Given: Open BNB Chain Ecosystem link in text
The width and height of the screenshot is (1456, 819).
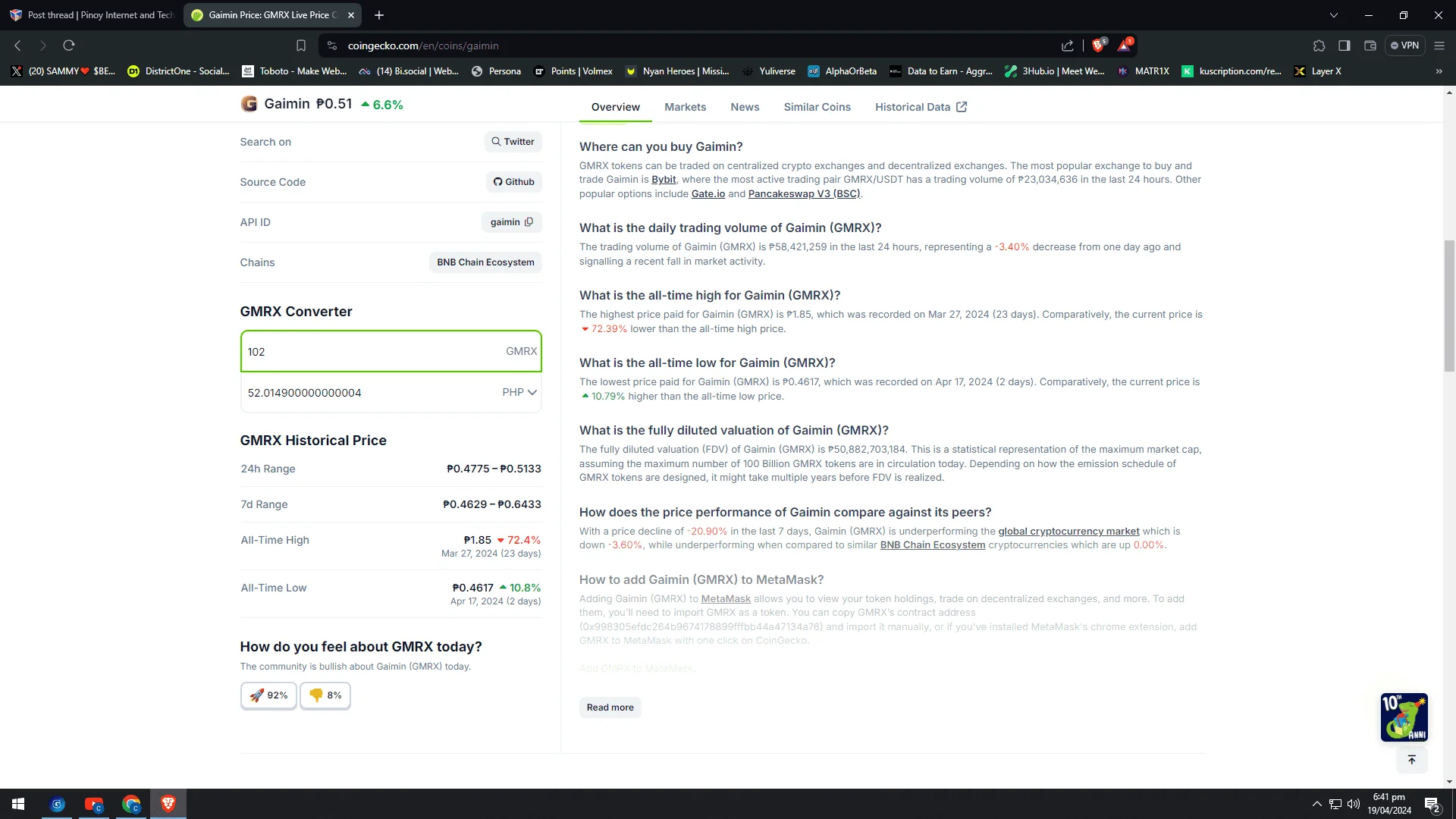Looking at the screenshot, I should coord(933,545).
